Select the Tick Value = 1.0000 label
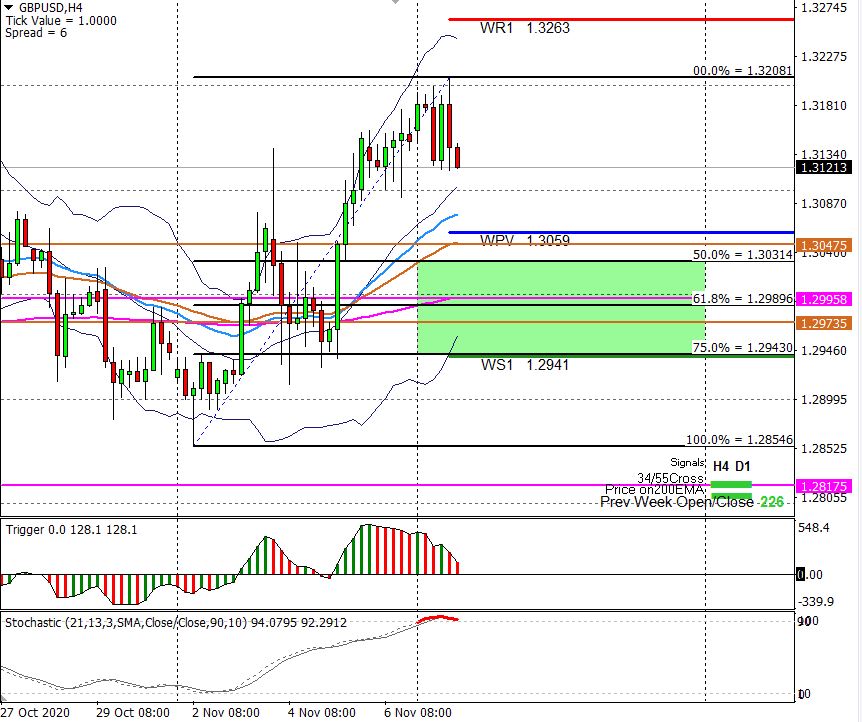Image resolution: width=862 pixels, height=722 pixels. pyautogui.click(x=61, y=21)
